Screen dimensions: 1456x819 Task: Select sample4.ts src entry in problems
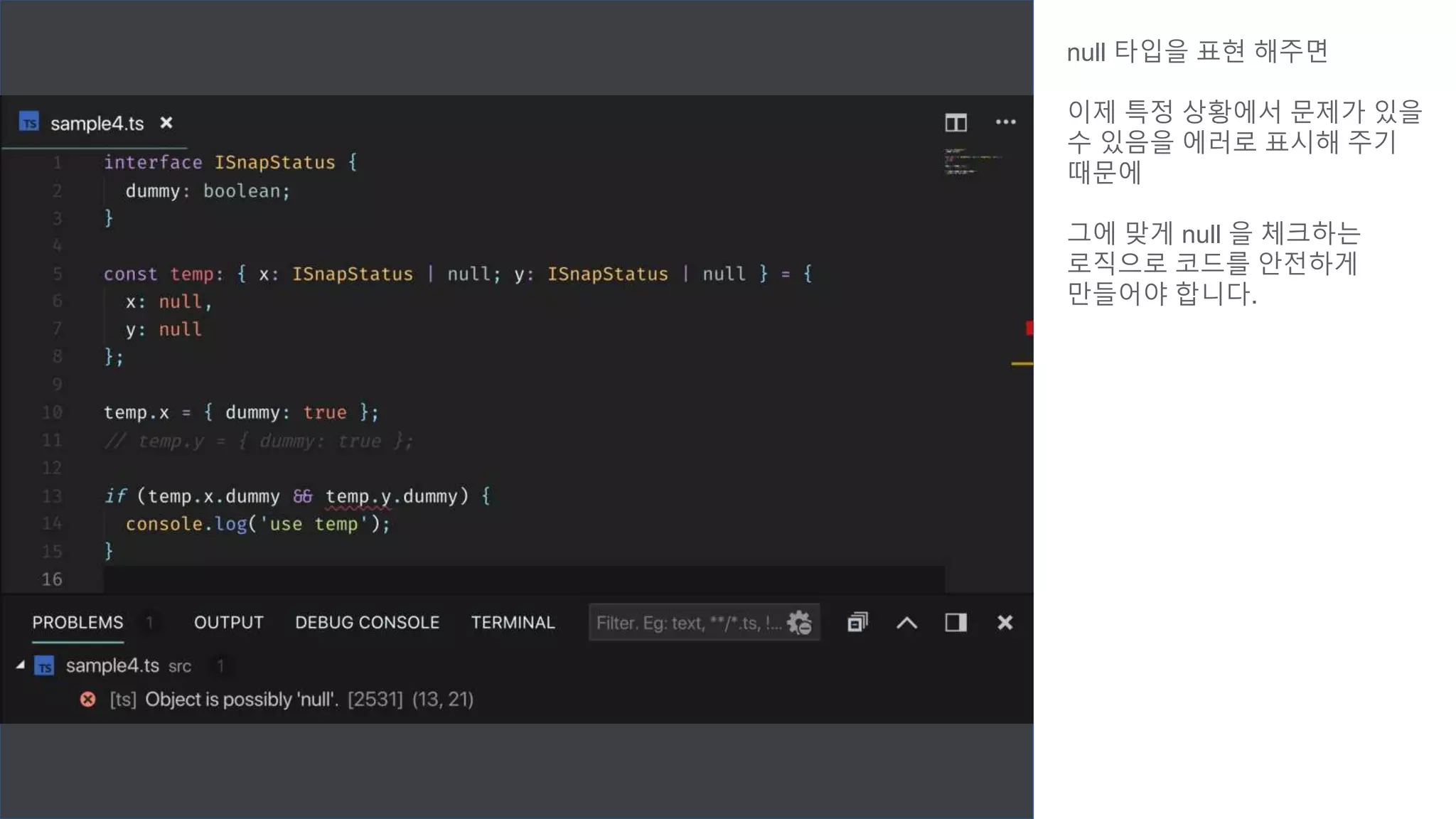pyautogui.click(x=129, y=666)
